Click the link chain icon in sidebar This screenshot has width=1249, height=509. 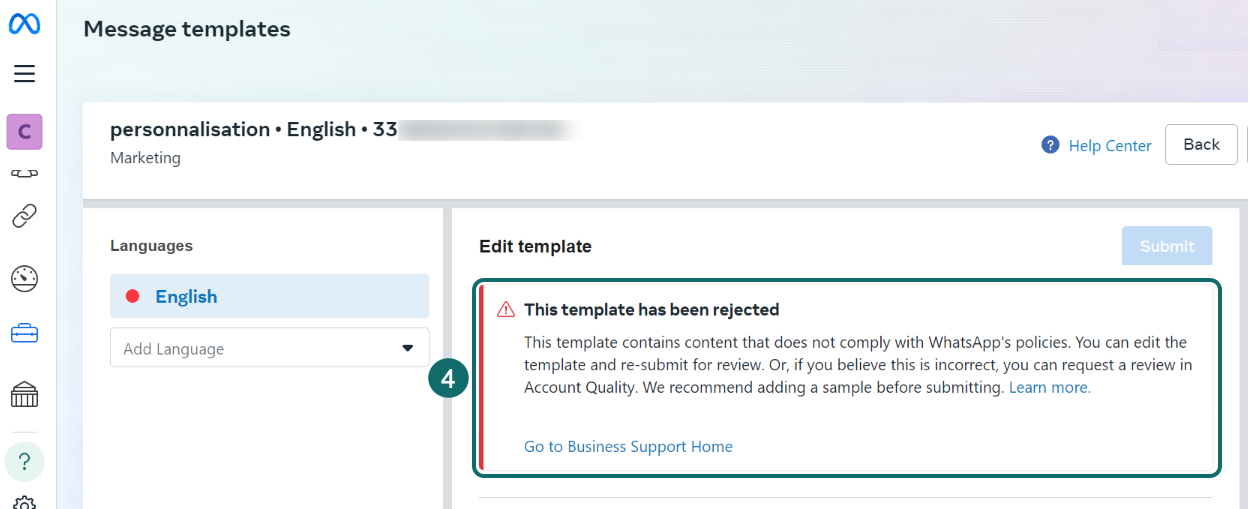pos(25,215)
